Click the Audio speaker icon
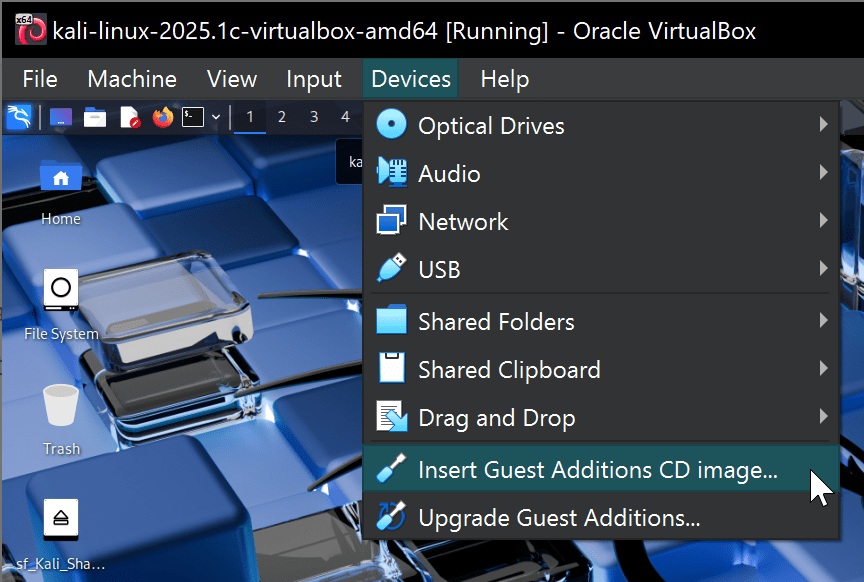Viewport: 864px width, 582px height. [392, 173]
